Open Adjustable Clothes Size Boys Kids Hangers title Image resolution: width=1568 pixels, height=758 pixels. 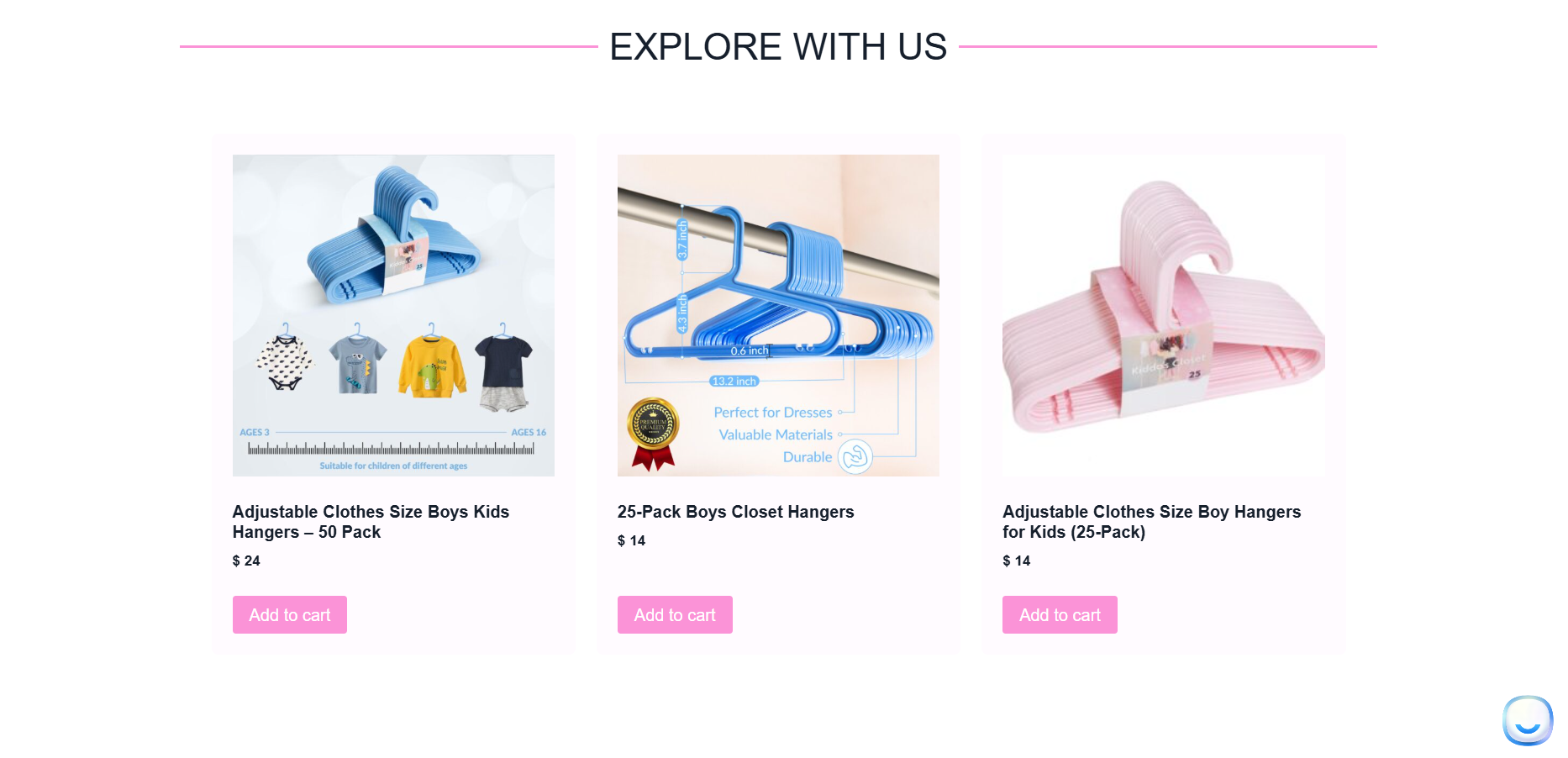click(x=371, y=522)
